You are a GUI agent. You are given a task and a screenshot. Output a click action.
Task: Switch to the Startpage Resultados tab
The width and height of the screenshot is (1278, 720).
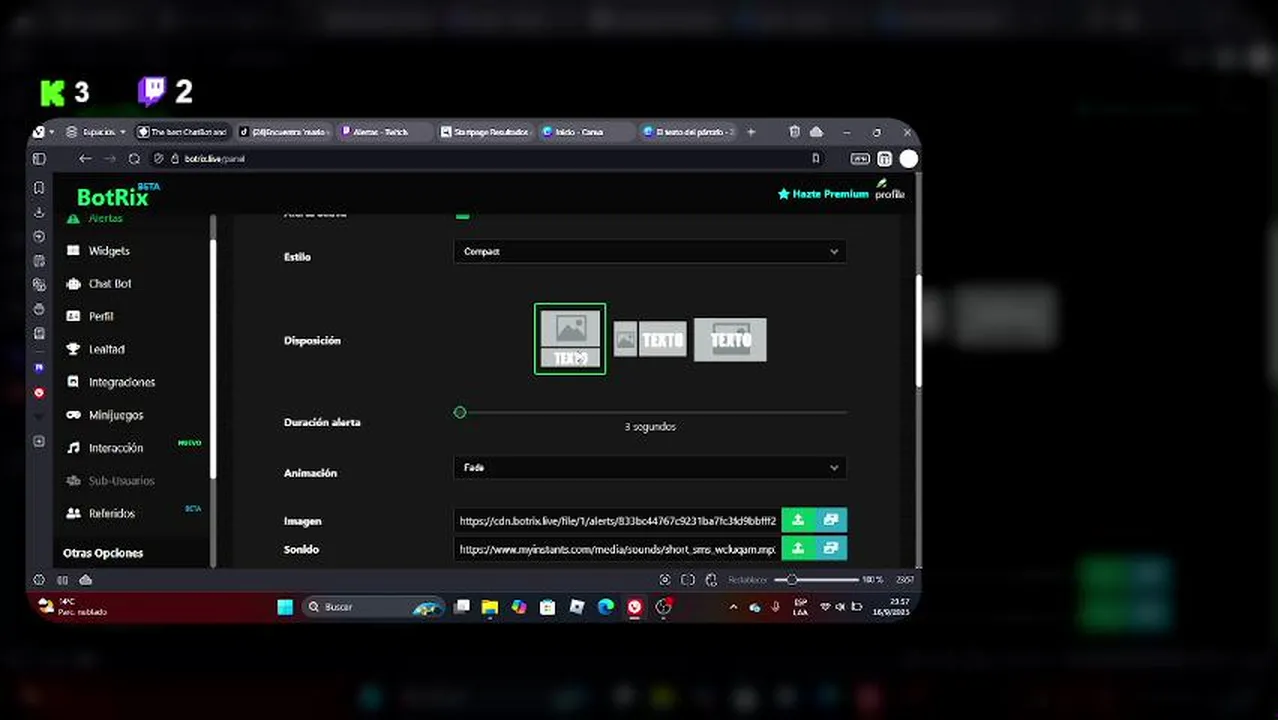point(486,132)
